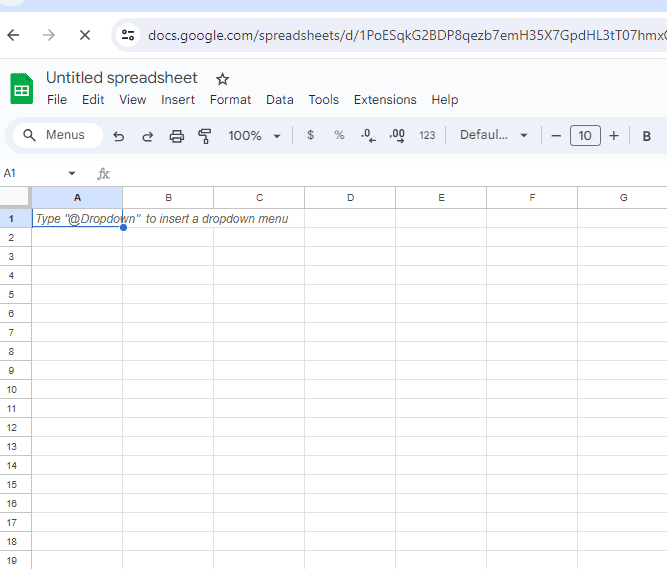This screenshot has width=667, height=569.
Task: Edit the font size 10 field
Action: pyautogui.click(x=585, y=136)
